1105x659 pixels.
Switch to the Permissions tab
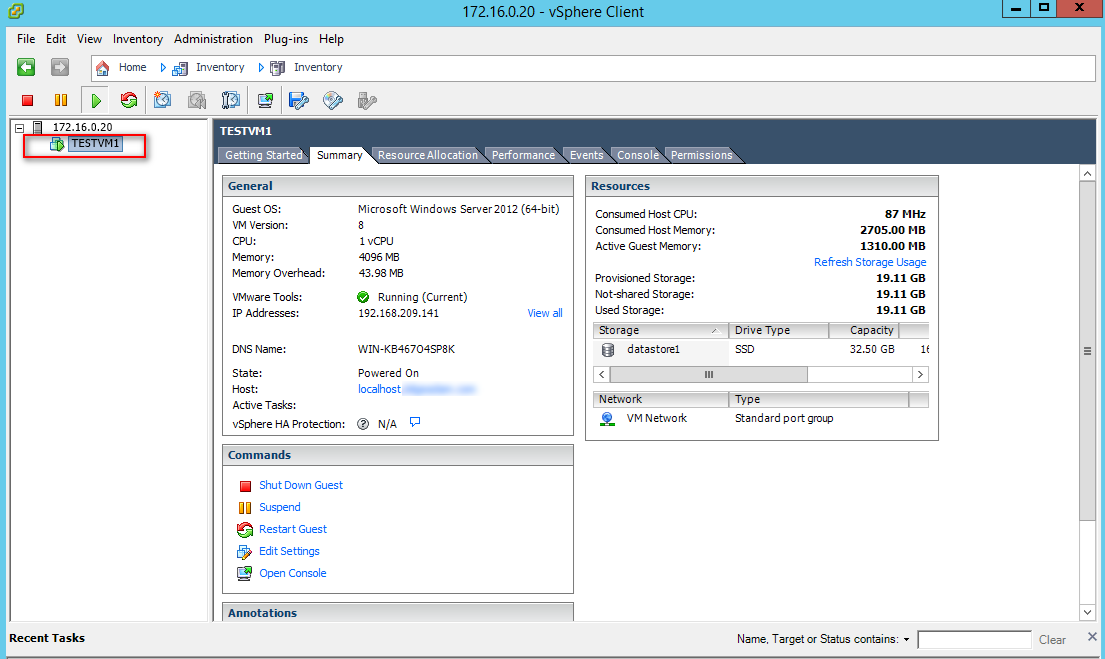point(701,155)
